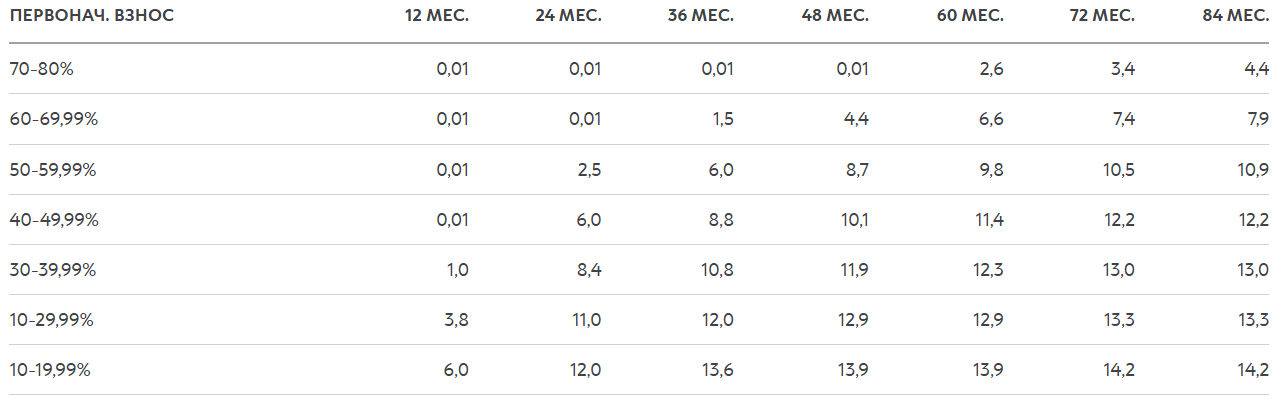Screen dimensions: 1281x408
Task: Click the 10-19,99% row label
Action: pyautogui.click(x=50, y=369)
